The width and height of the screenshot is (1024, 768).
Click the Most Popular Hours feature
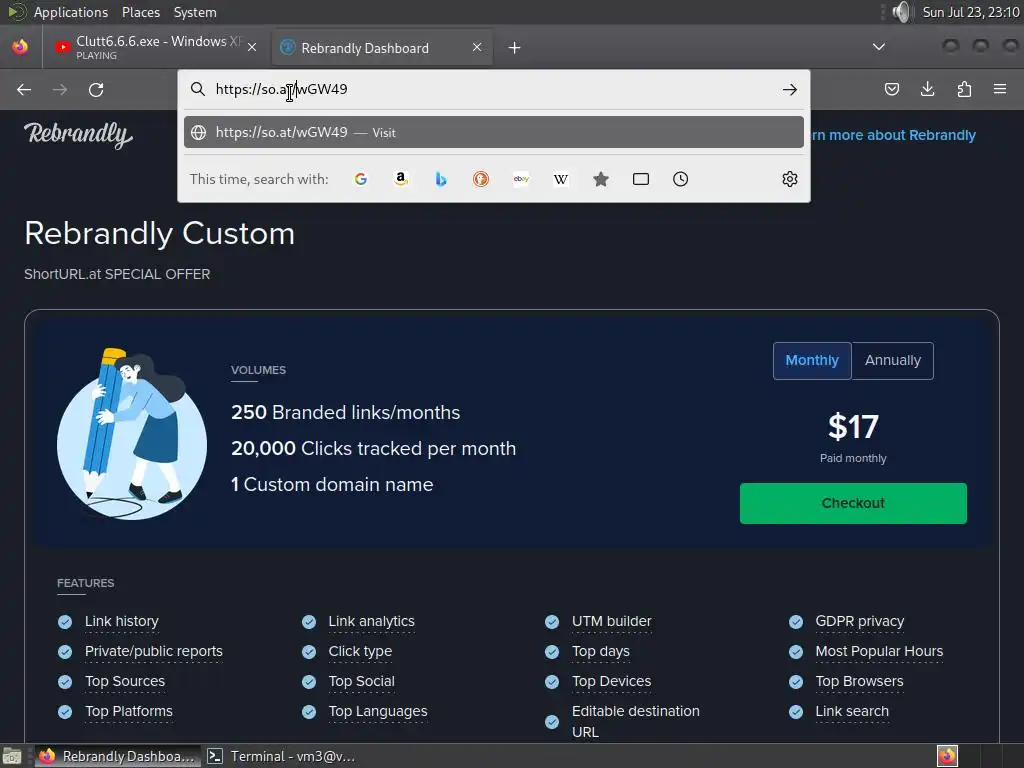click(879, 651)
